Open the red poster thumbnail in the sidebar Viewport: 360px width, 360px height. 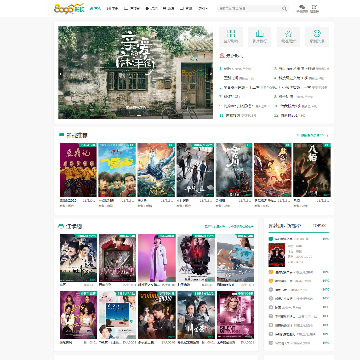(x=277, y=255)
